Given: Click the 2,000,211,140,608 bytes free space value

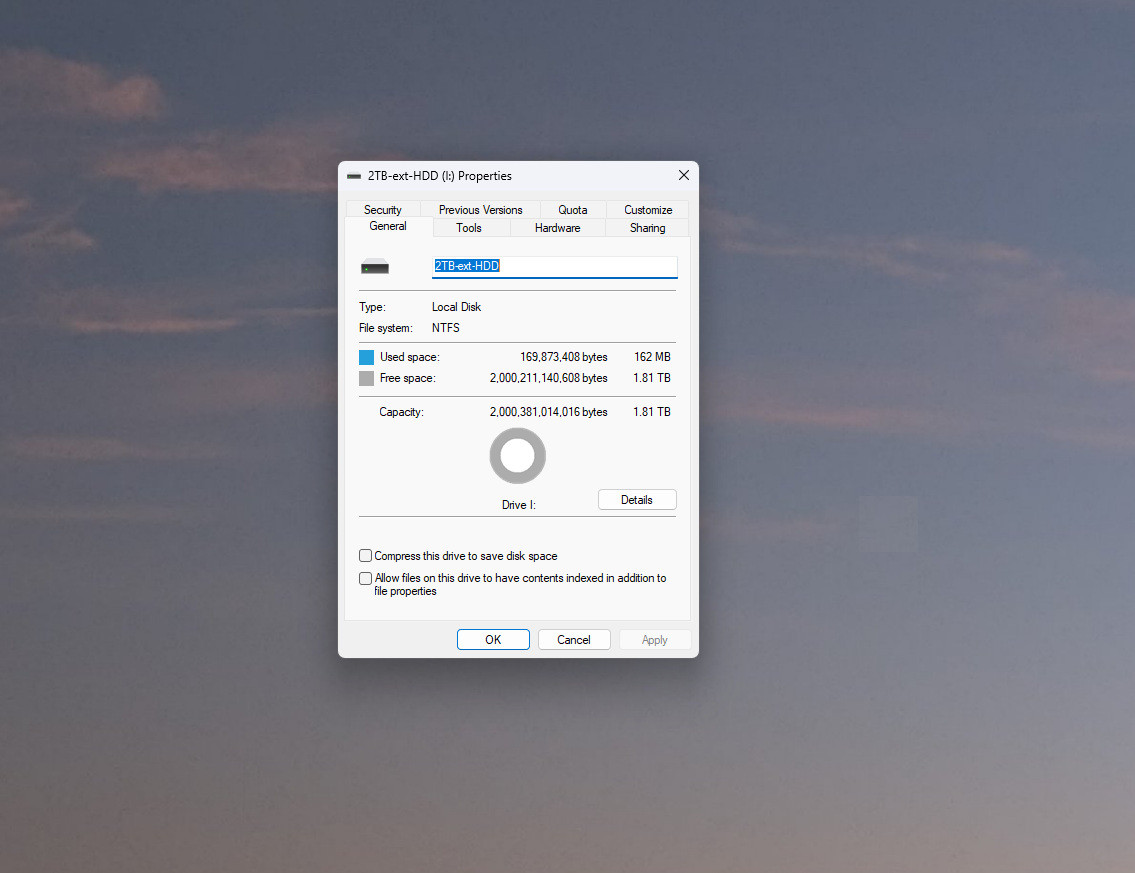Looking at the screenshot, I should point(548,378).
